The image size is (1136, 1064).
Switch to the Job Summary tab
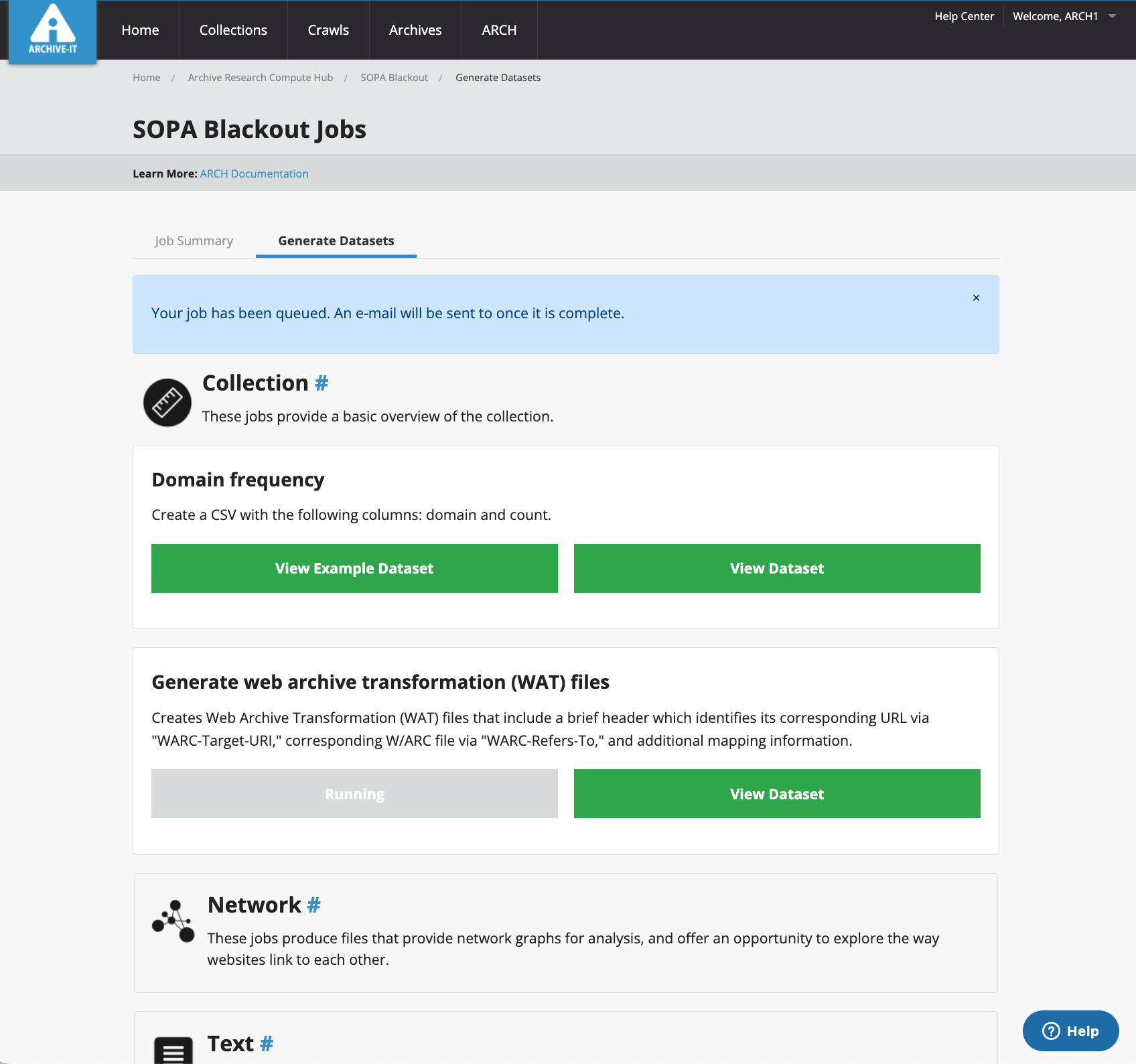coord(194,241)
